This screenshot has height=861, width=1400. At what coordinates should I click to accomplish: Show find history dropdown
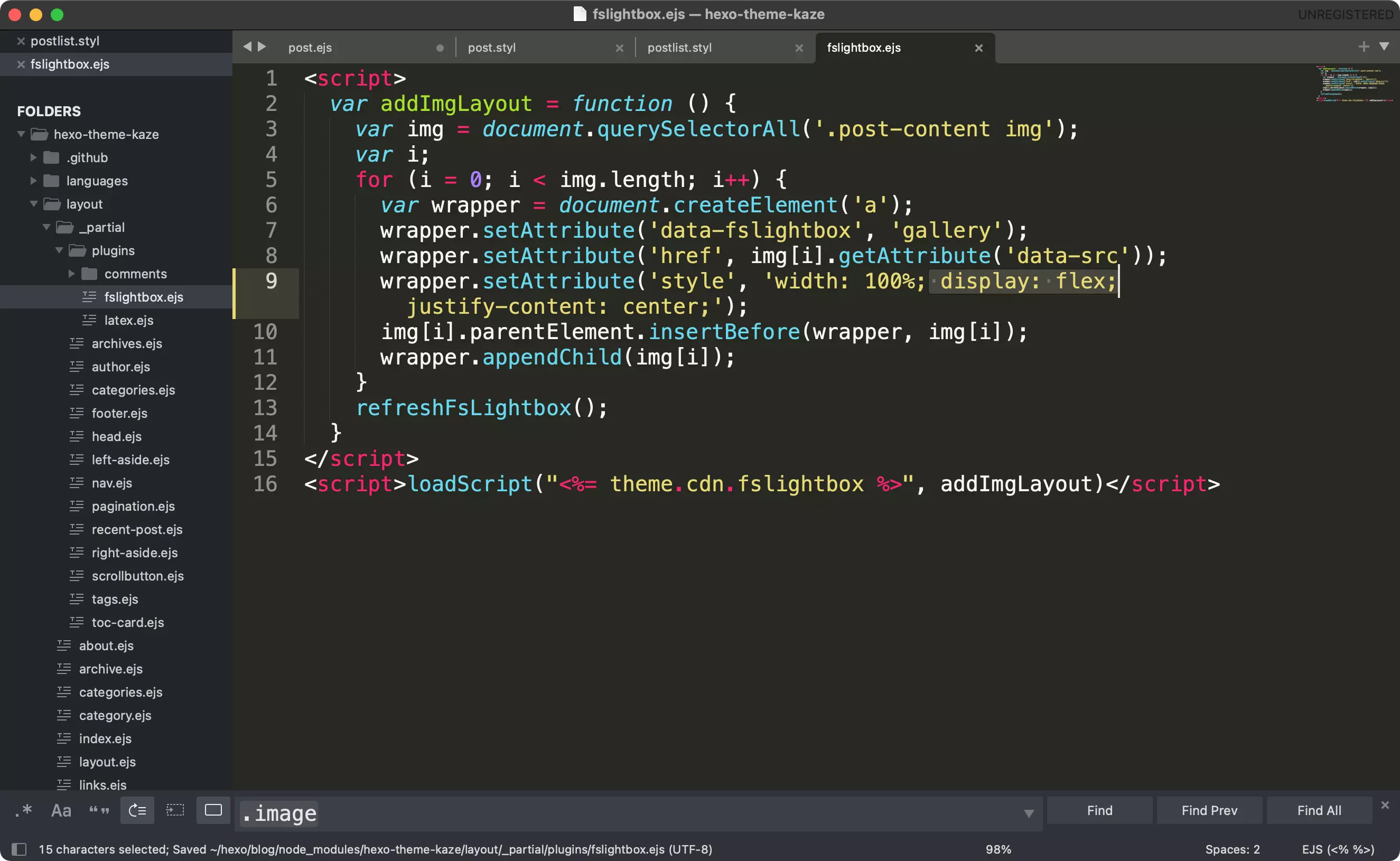click(1029, 813)
